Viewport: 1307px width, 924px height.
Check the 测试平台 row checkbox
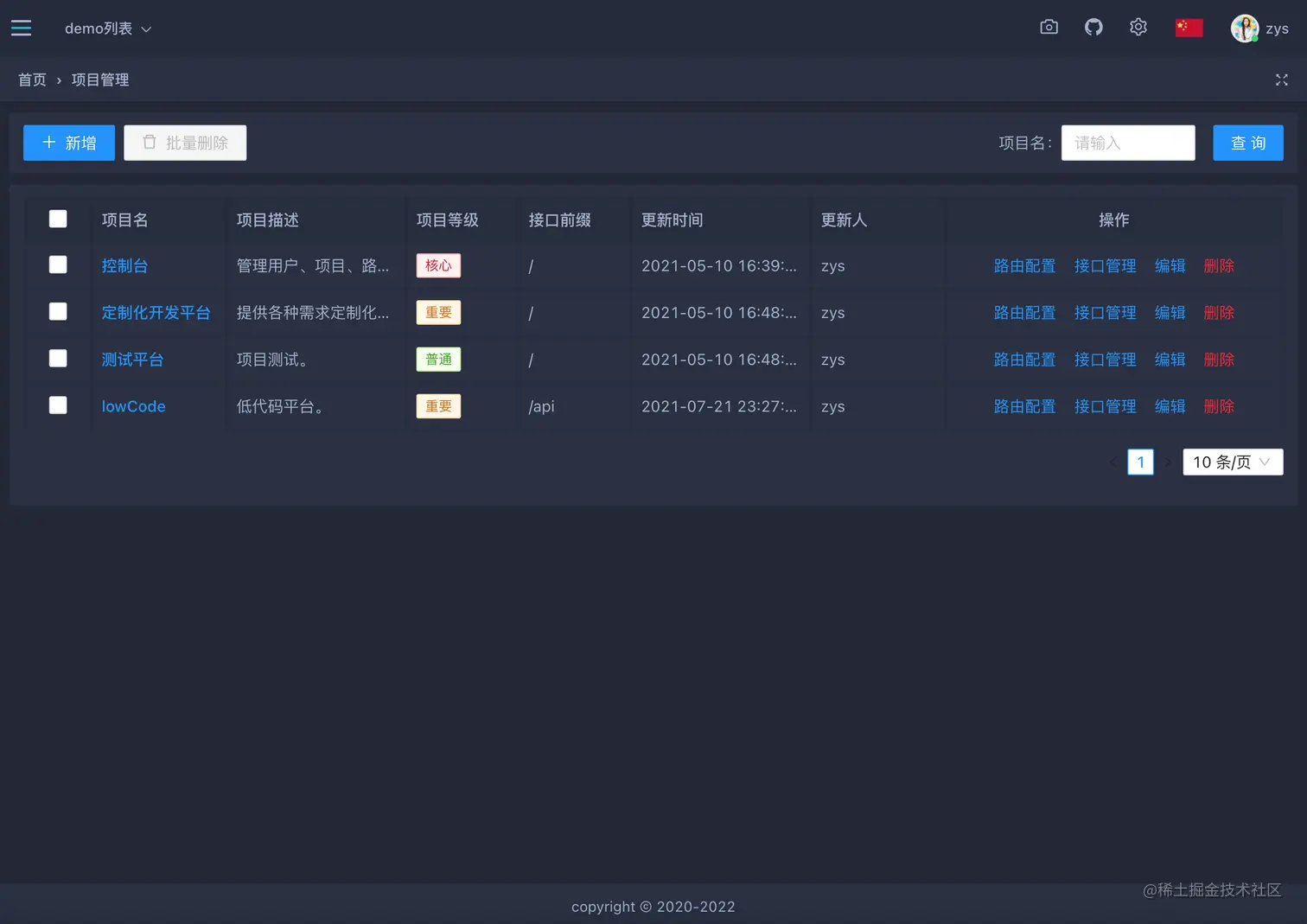[x=58, y=358]
